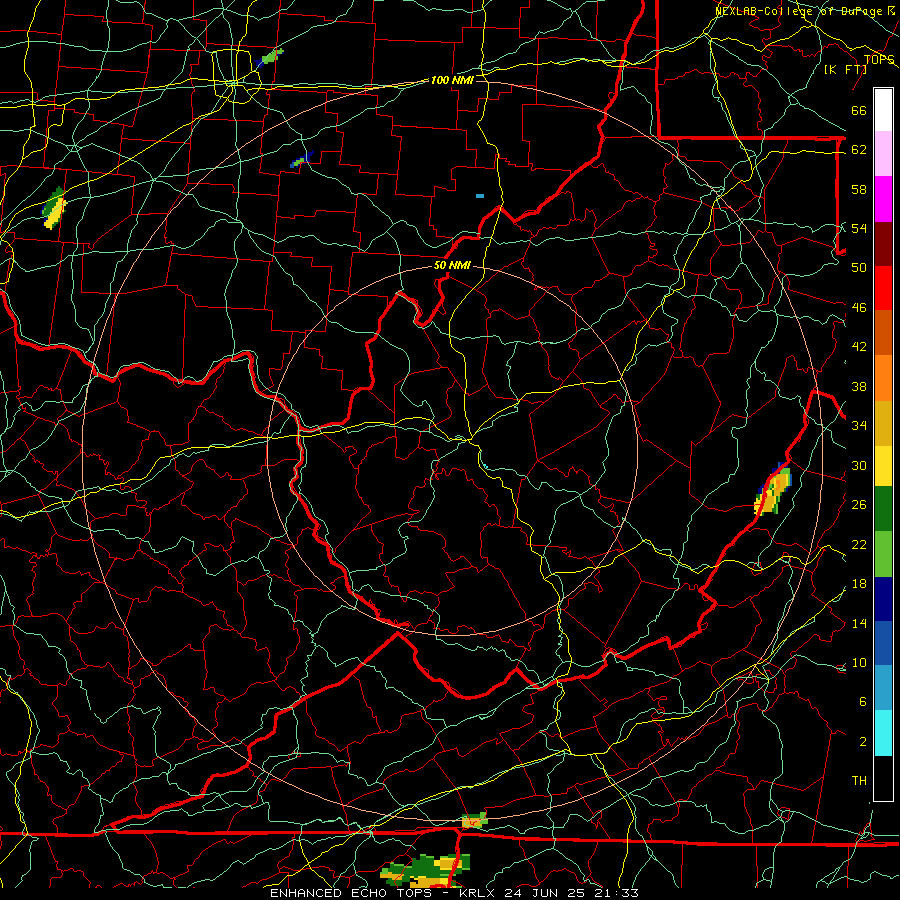Click the "14" legend value
The width and height of the screenshot is (900, 900).
859,623
